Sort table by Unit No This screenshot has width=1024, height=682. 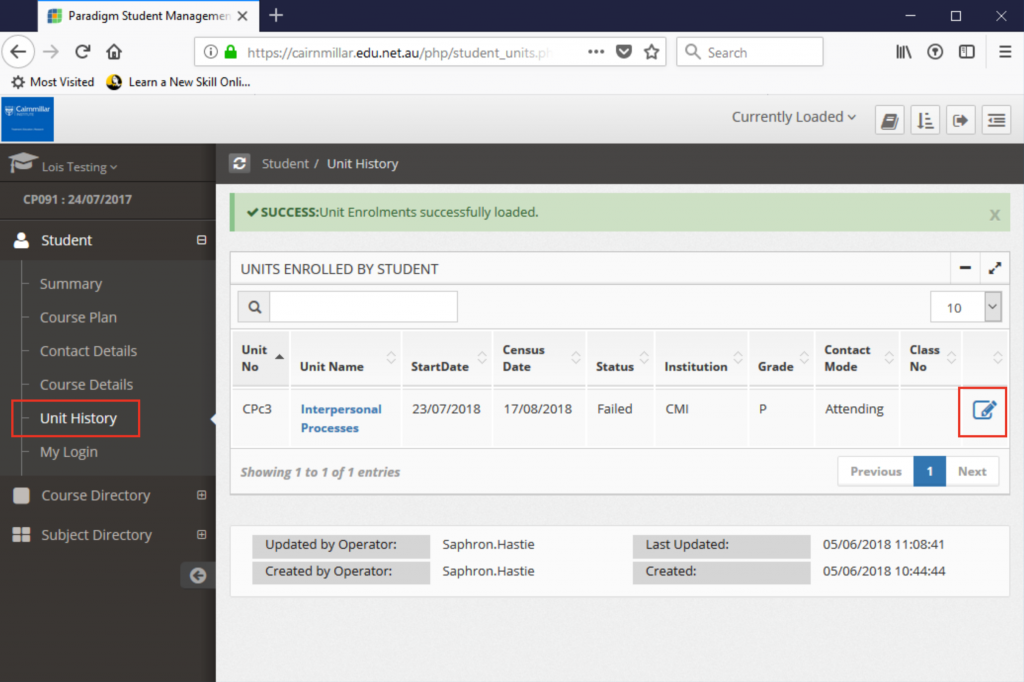262,358
